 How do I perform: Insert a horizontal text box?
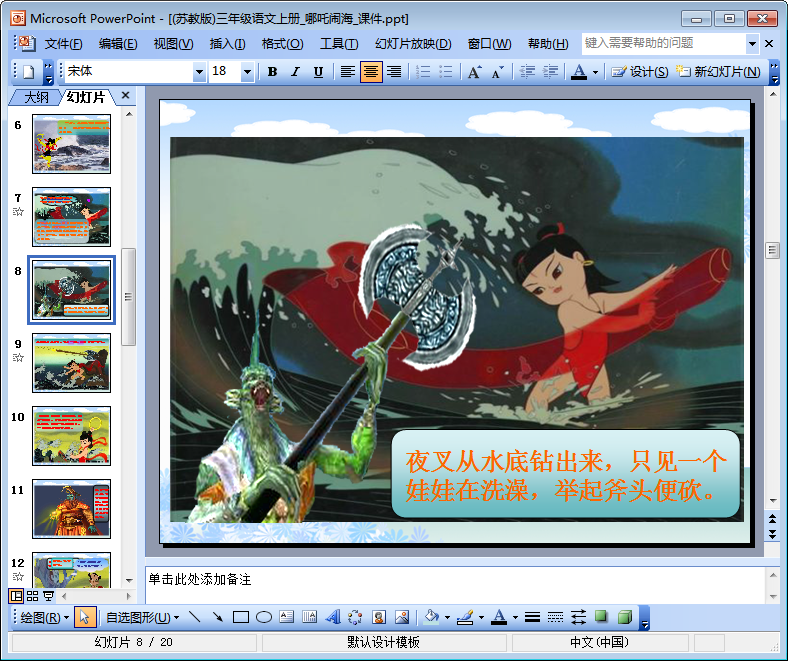[286, 617]
